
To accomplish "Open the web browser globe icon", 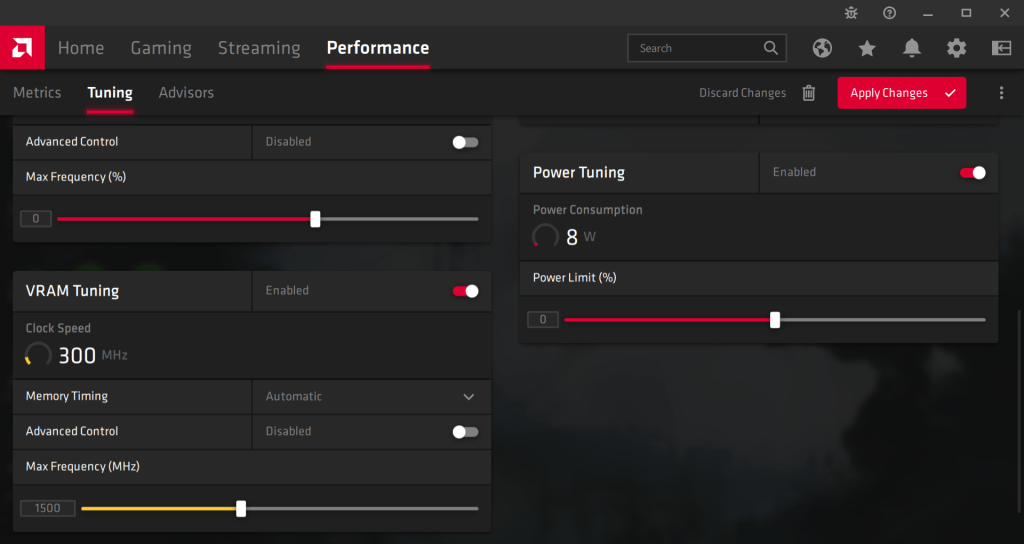I will pyautogui.click(x=822, y=48).
